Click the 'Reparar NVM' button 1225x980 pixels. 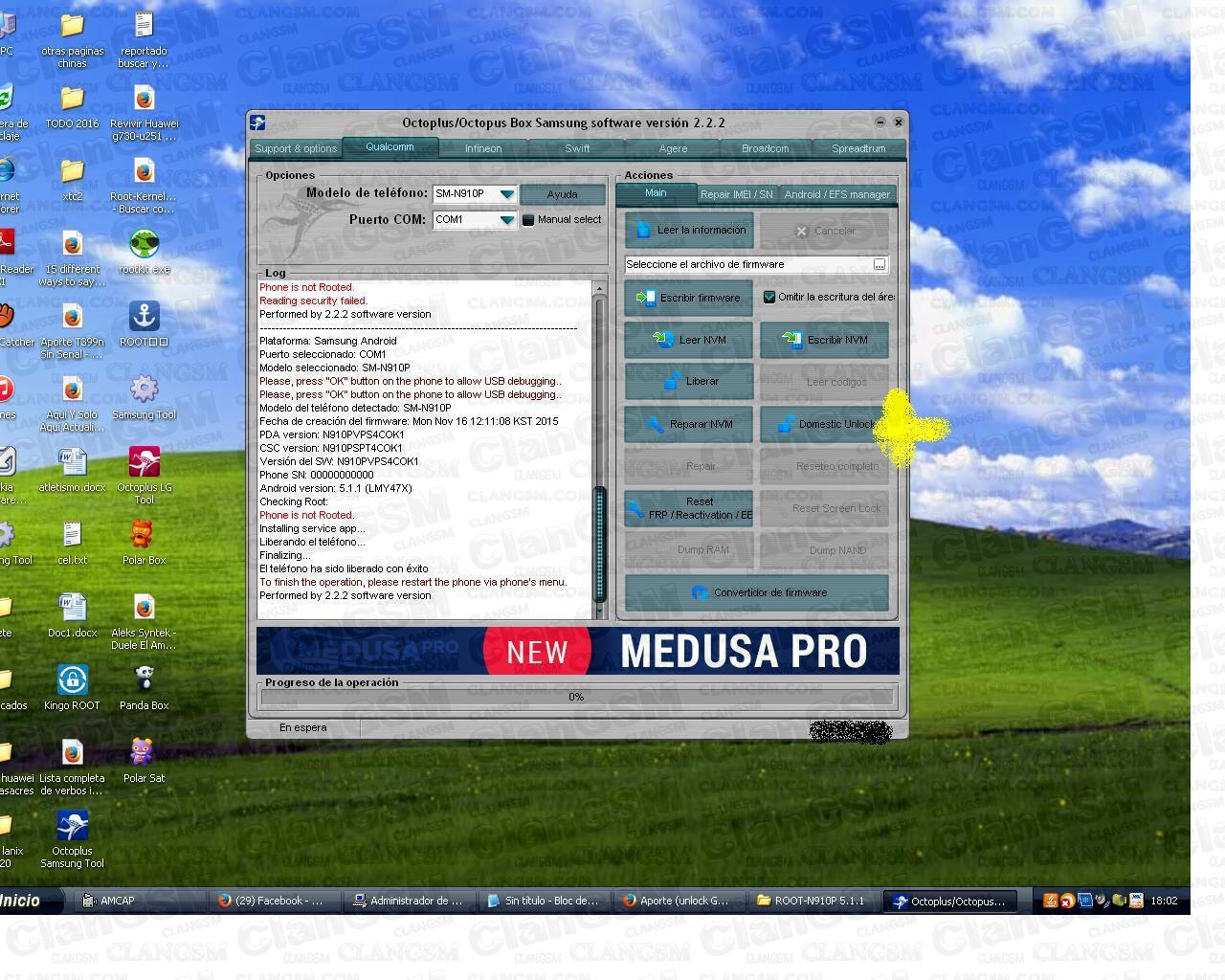point(689,424)
